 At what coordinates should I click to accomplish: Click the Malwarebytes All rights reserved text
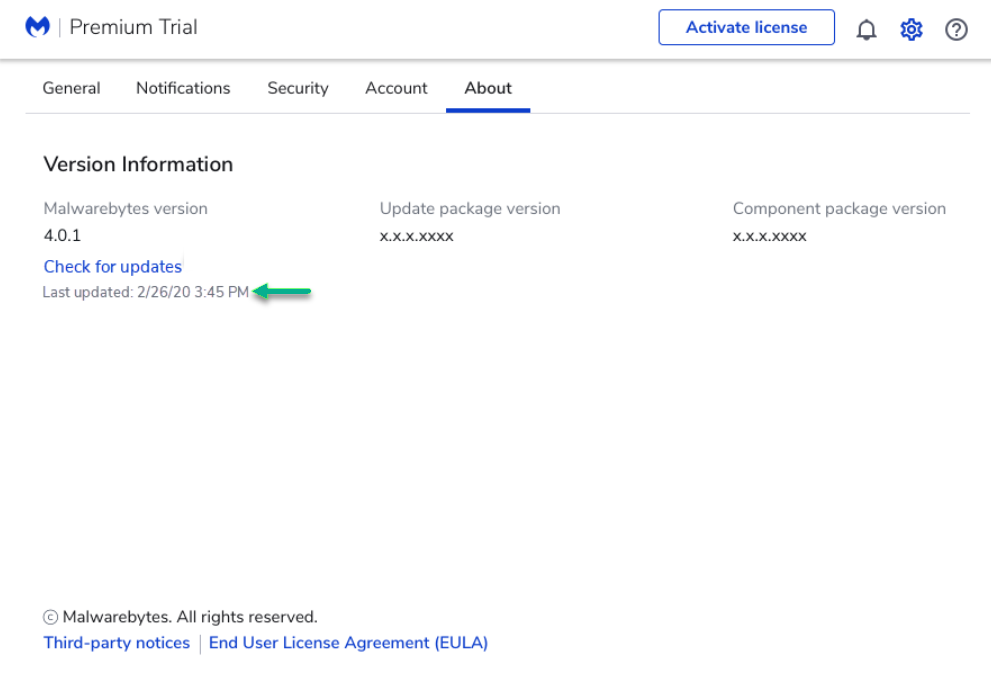(x=180, y=617)
